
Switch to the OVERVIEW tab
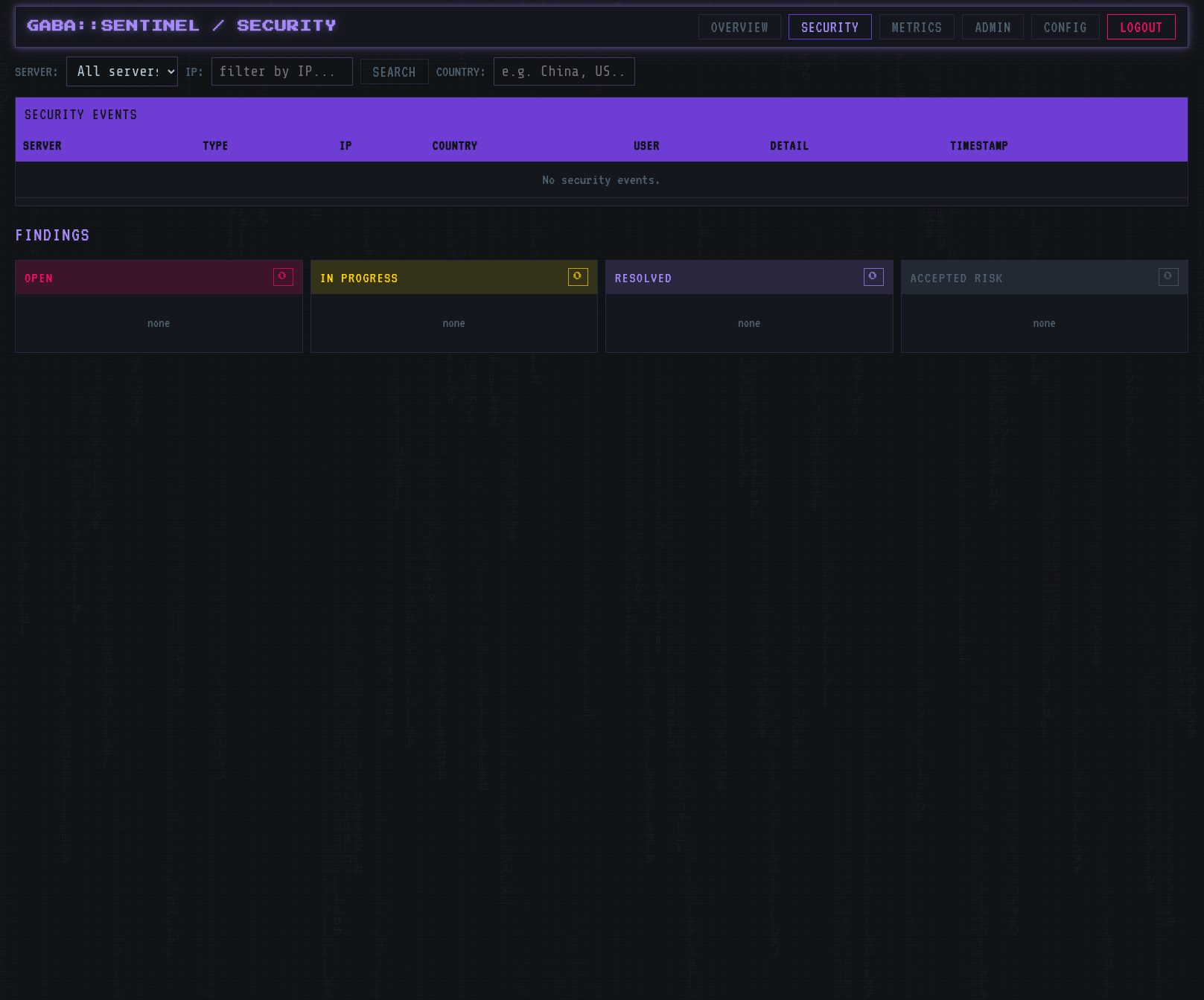[x=739, y=27]
